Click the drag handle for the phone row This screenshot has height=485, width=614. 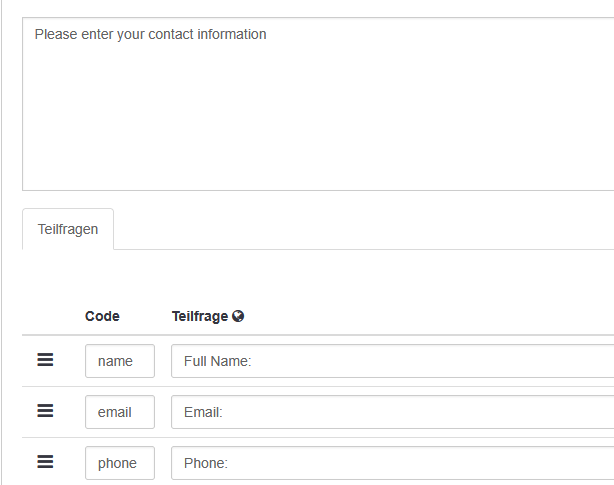click(x=45, y=462)
